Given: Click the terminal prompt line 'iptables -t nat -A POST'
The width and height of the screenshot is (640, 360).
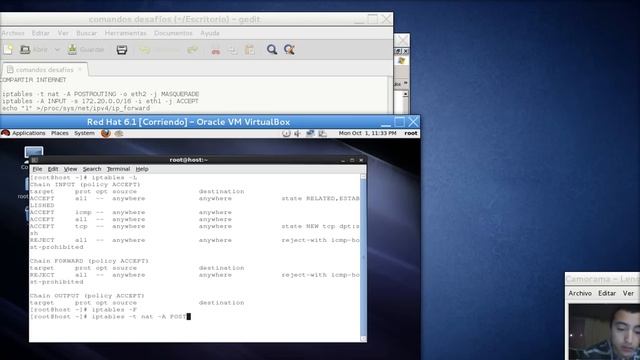Looking at the screenshot, I should [x=110, y=316].
